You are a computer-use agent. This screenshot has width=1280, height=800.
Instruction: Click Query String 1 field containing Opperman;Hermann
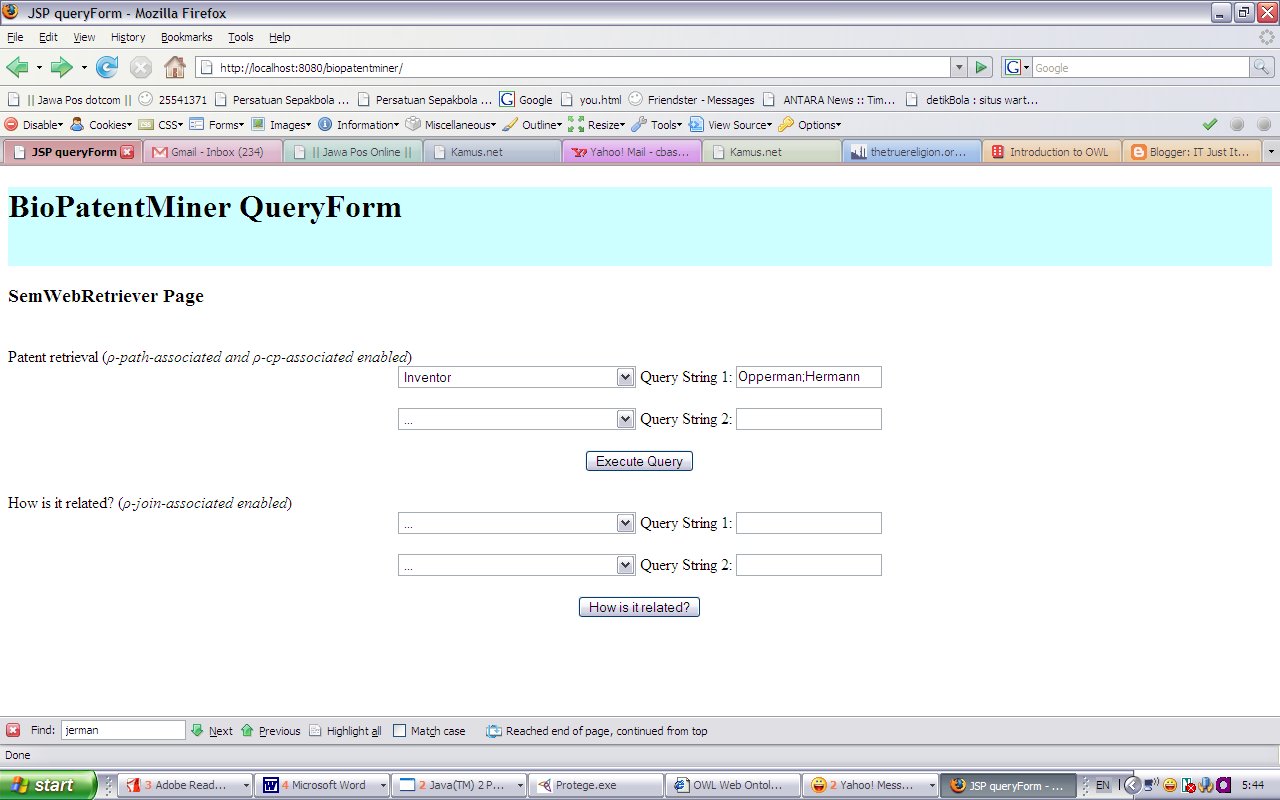click(808, 377)
